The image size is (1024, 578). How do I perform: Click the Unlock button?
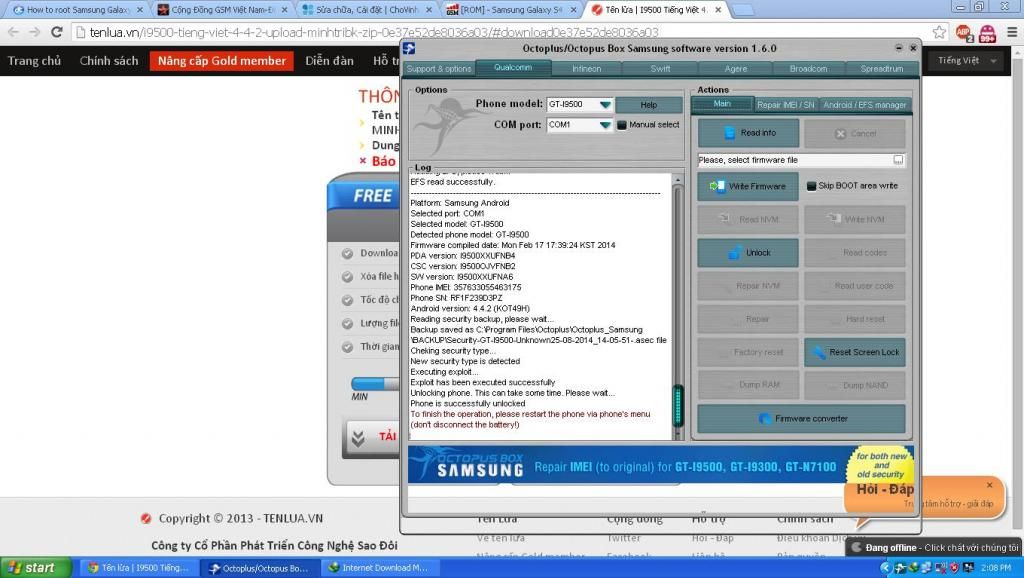tap(748, 253)
